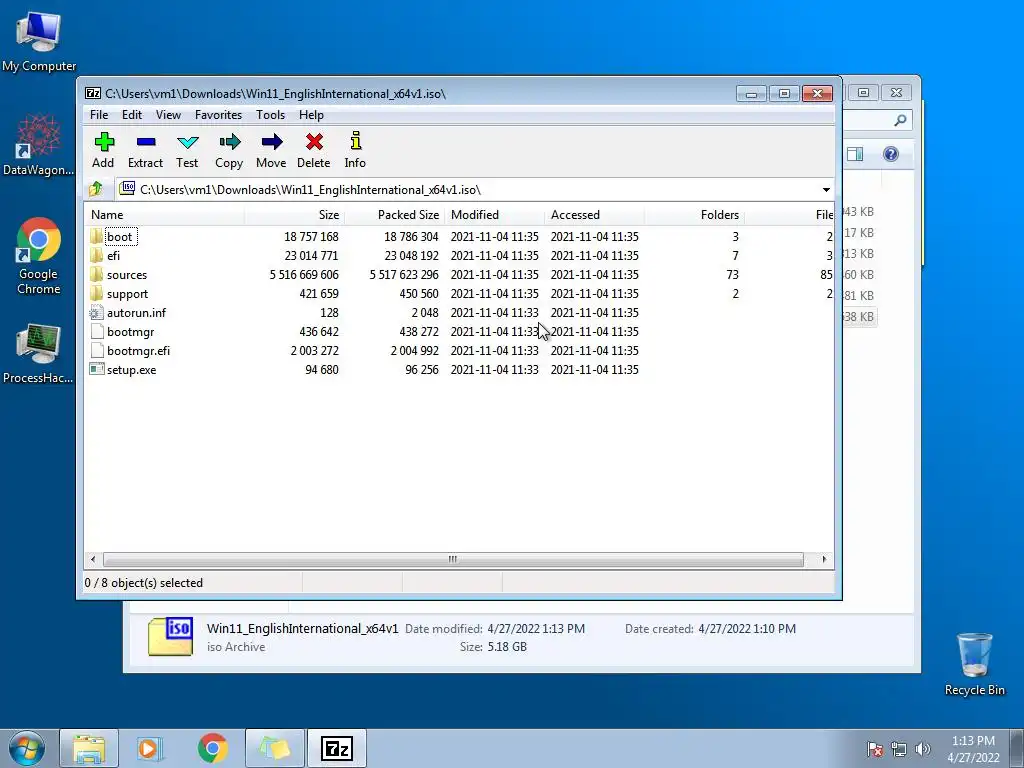Select sources size 5 516 669 606
This screenshot has width=1024, height=768.
point(304,275)
